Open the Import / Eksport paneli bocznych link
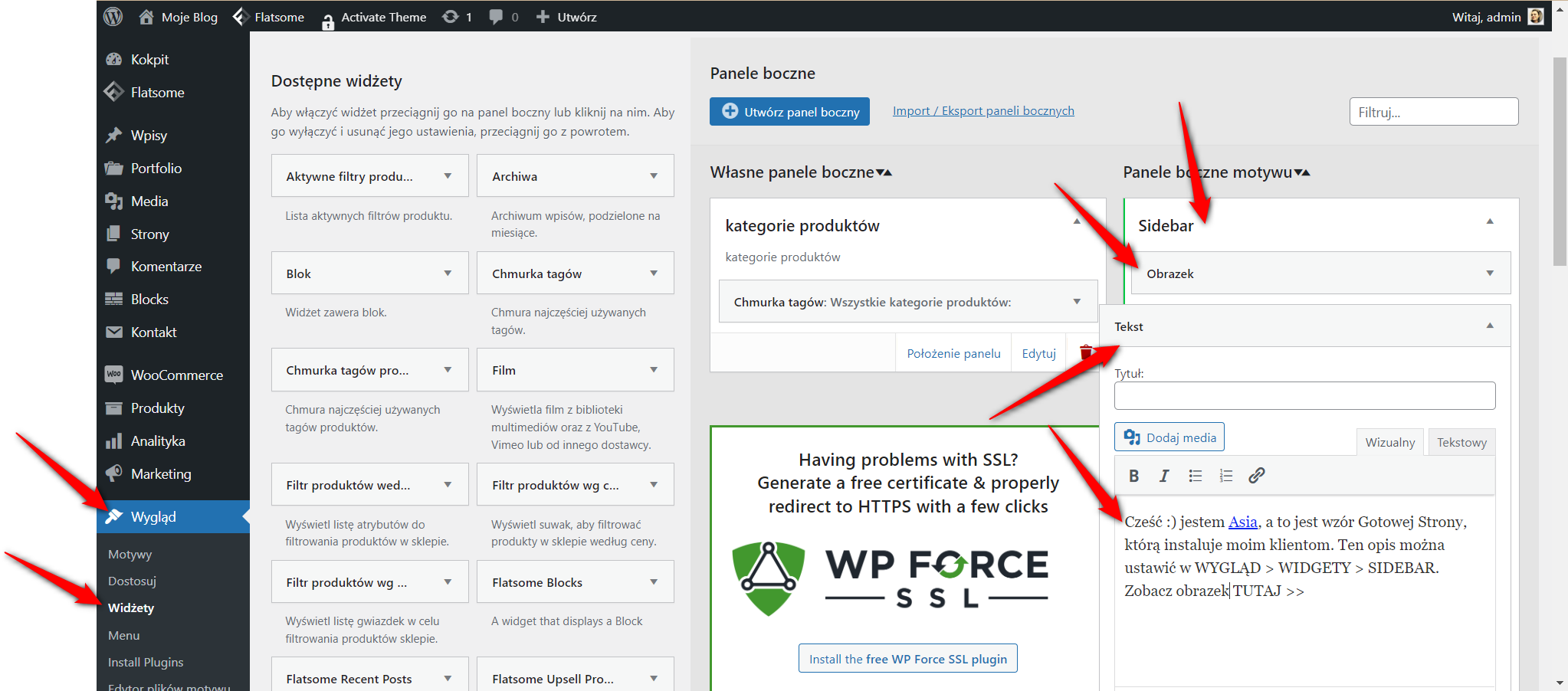The height and width of the screenshot is (691, 1568). [983, 111]
